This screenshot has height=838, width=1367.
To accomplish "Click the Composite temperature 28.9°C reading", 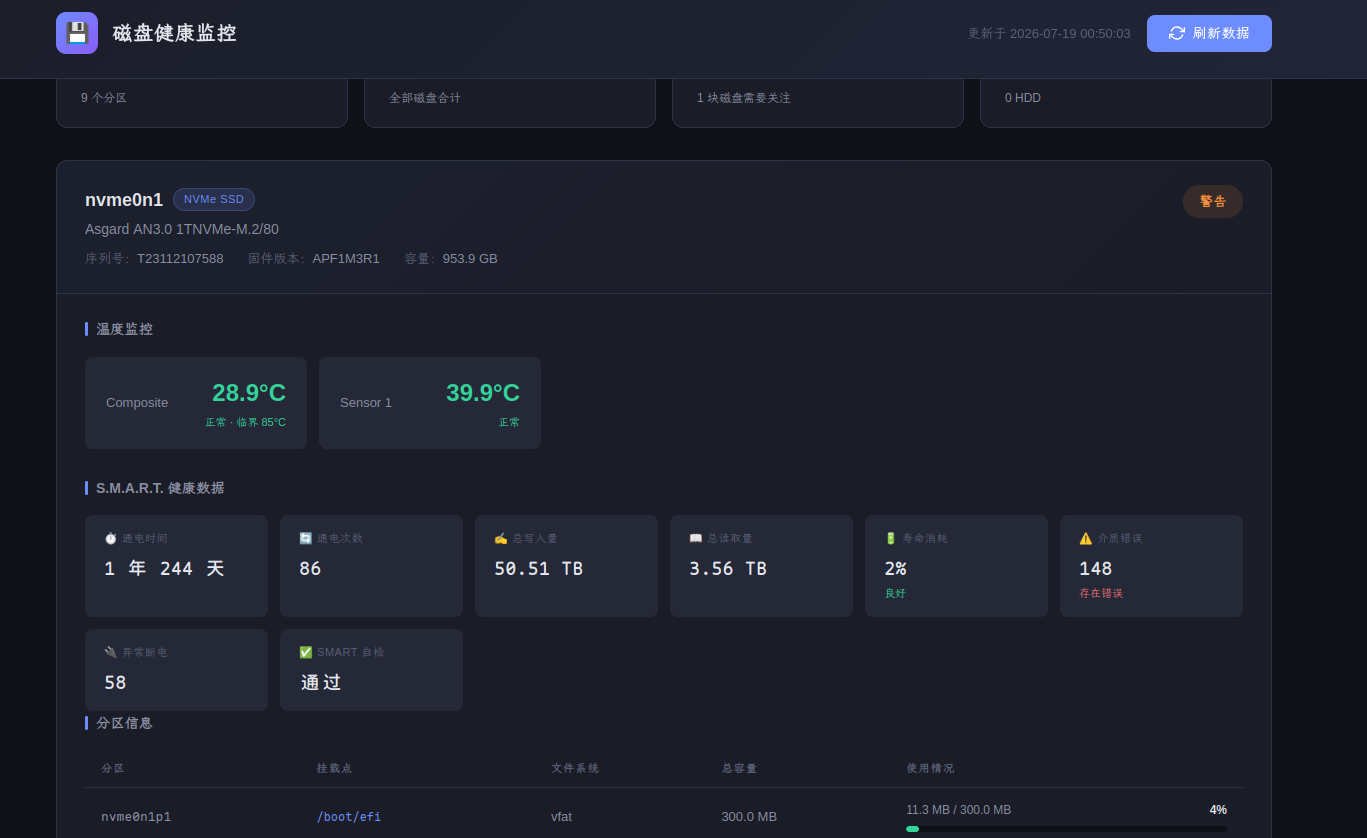I will (x=249, y=393).
